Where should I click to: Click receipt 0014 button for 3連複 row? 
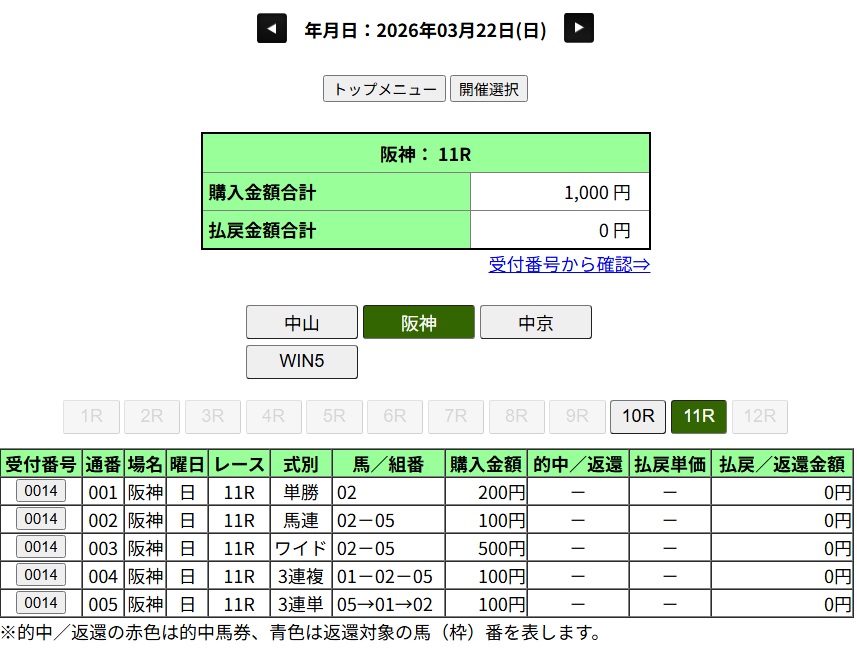41,575
